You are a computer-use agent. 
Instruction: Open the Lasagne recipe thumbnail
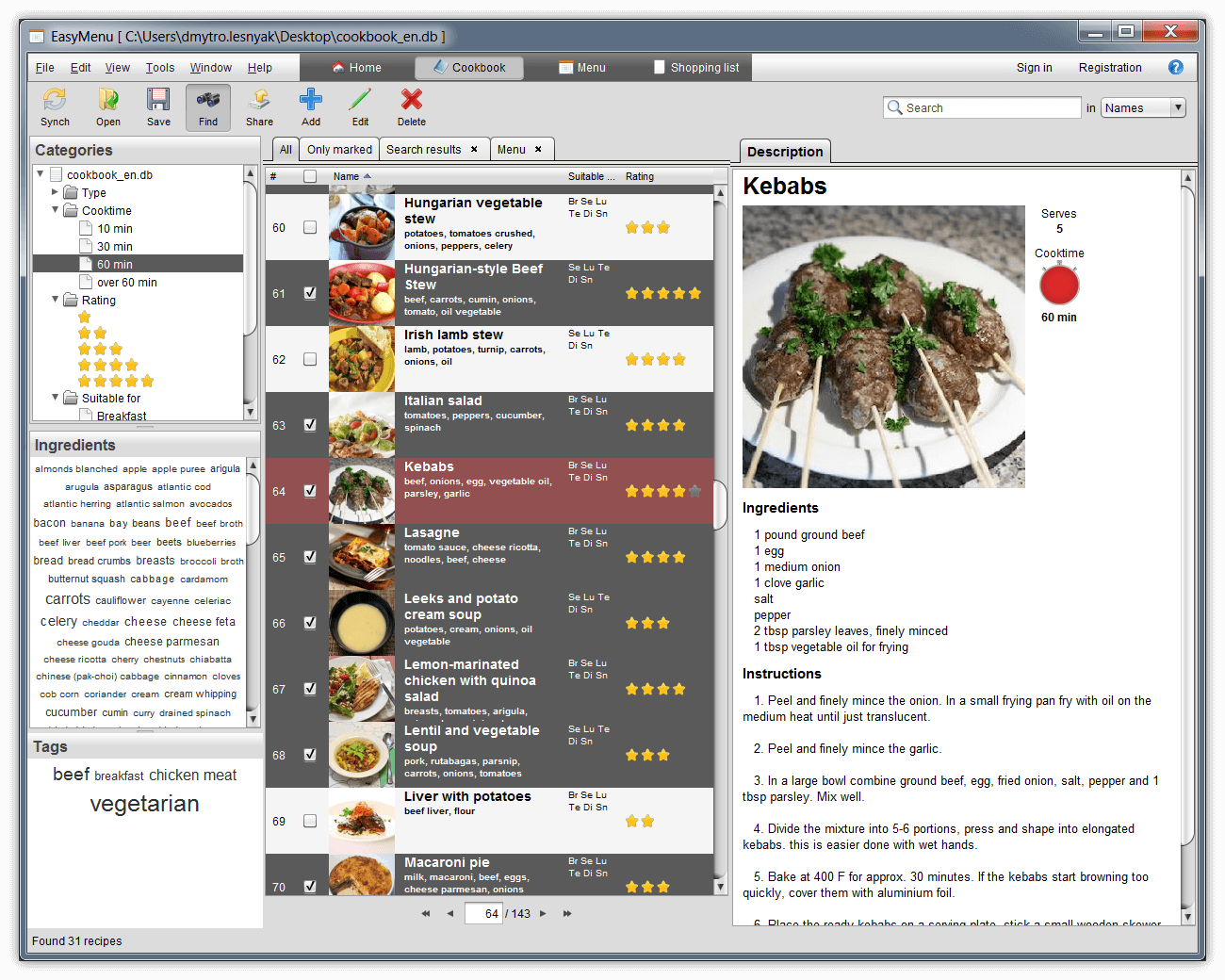pos(362,557)
